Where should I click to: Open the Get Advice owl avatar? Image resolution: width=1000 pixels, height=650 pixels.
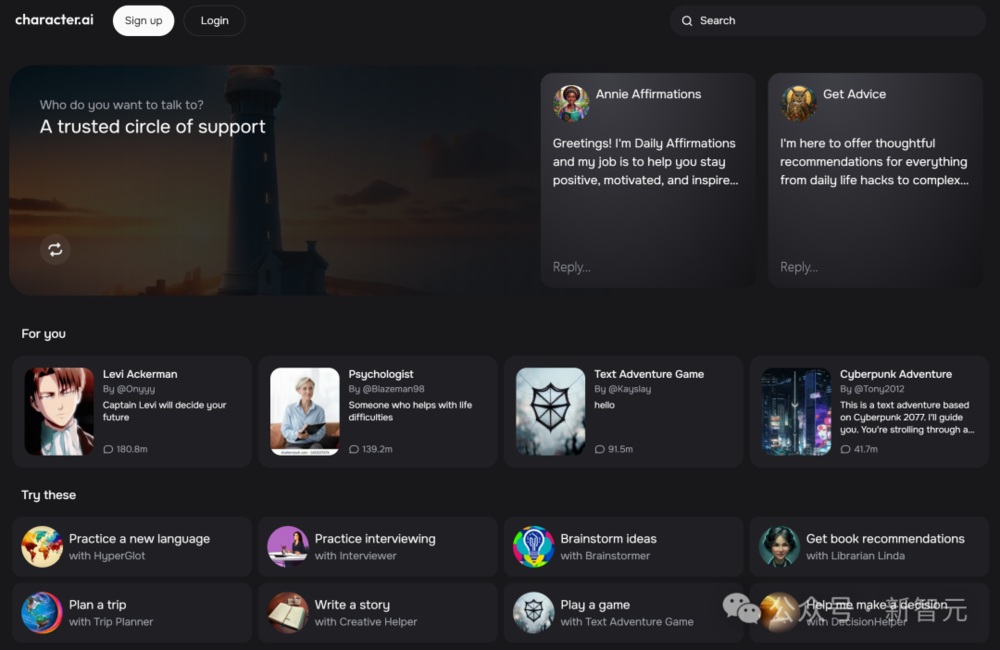798,103
